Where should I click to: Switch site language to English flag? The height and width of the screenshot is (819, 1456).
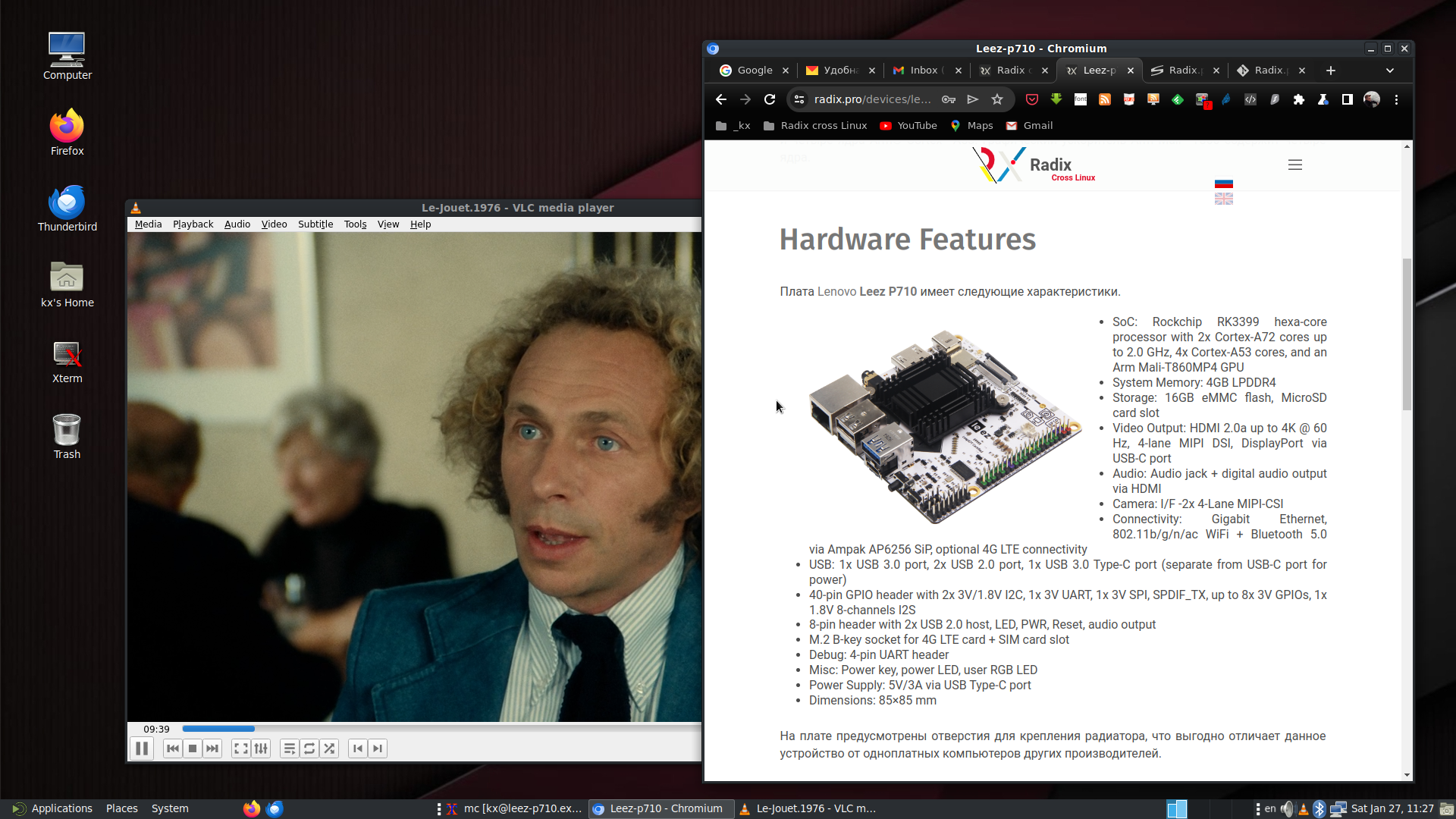[x=1224, y=199]
